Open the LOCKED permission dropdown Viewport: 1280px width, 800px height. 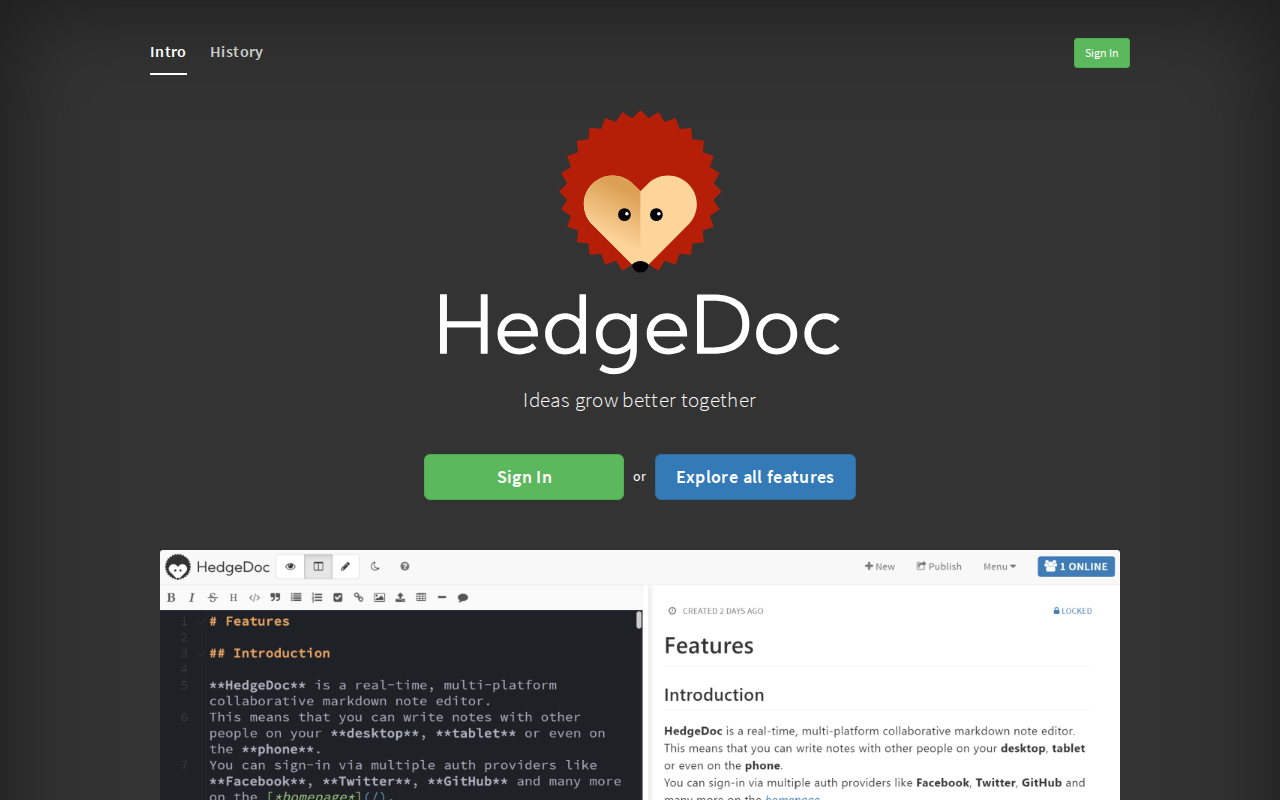click(x=1073, y=611)
